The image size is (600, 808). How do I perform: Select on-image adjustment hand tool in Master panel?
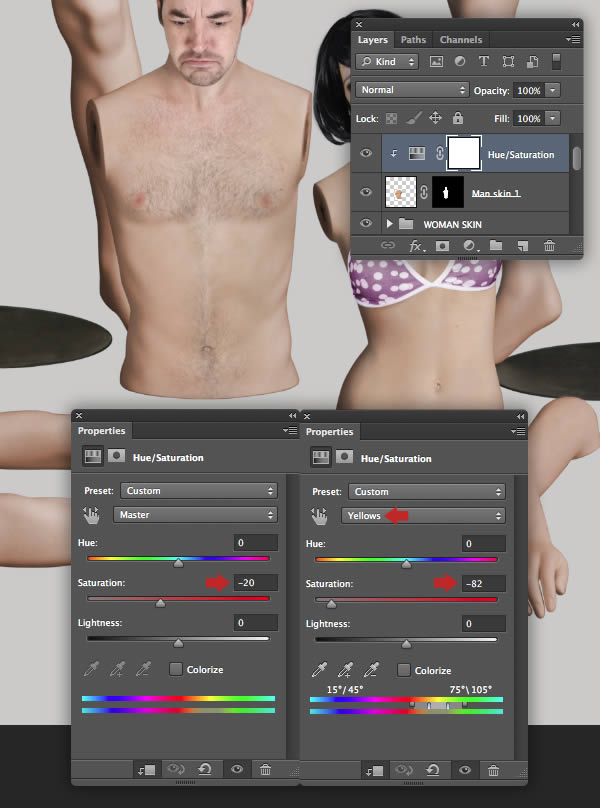coord(91,515)
